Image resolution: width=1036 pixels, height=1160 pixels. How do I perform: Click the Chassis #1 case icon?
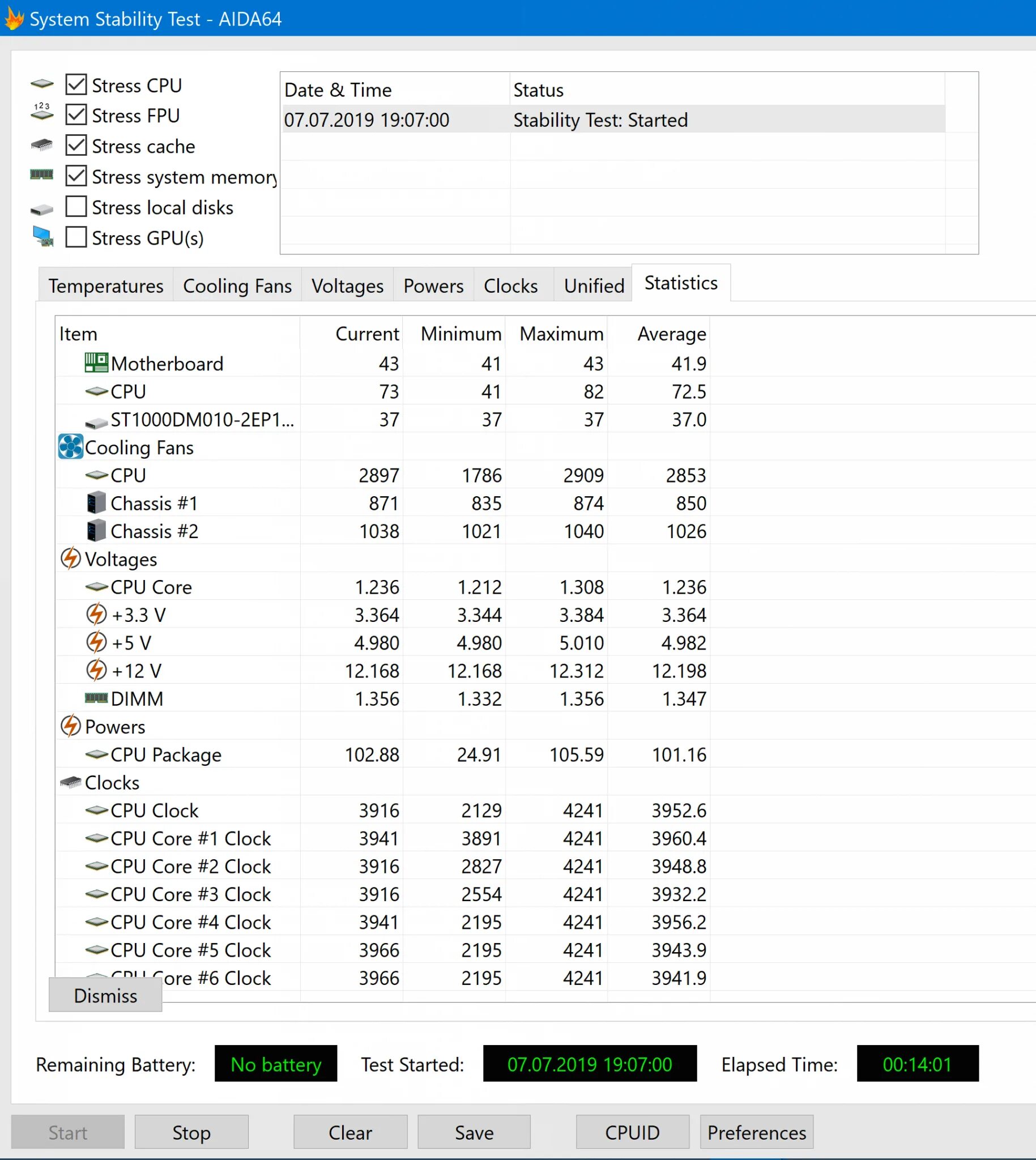(96, 502)
